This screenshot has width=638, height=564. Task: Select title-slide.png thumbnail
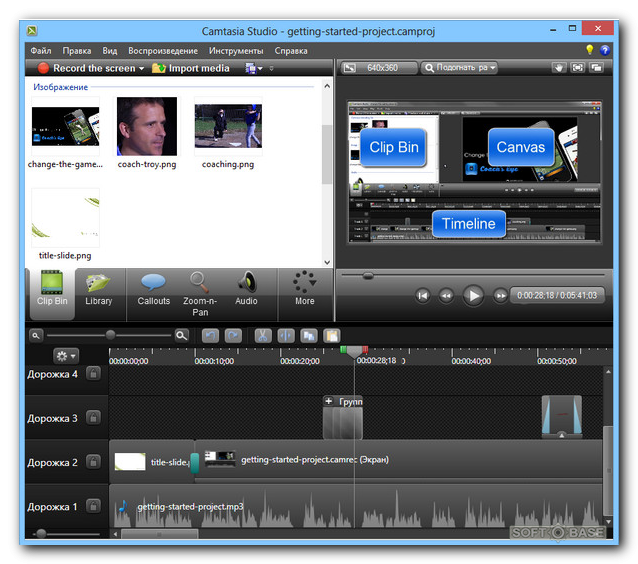pos(65,218)
